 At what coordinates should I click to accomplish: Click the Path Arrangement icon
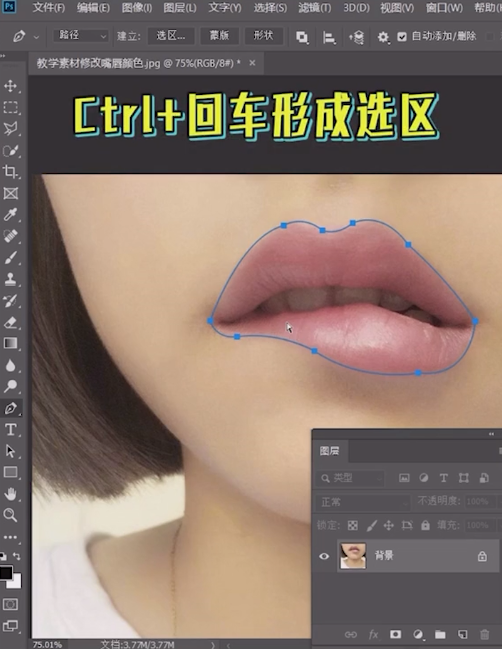pos(356,38)
